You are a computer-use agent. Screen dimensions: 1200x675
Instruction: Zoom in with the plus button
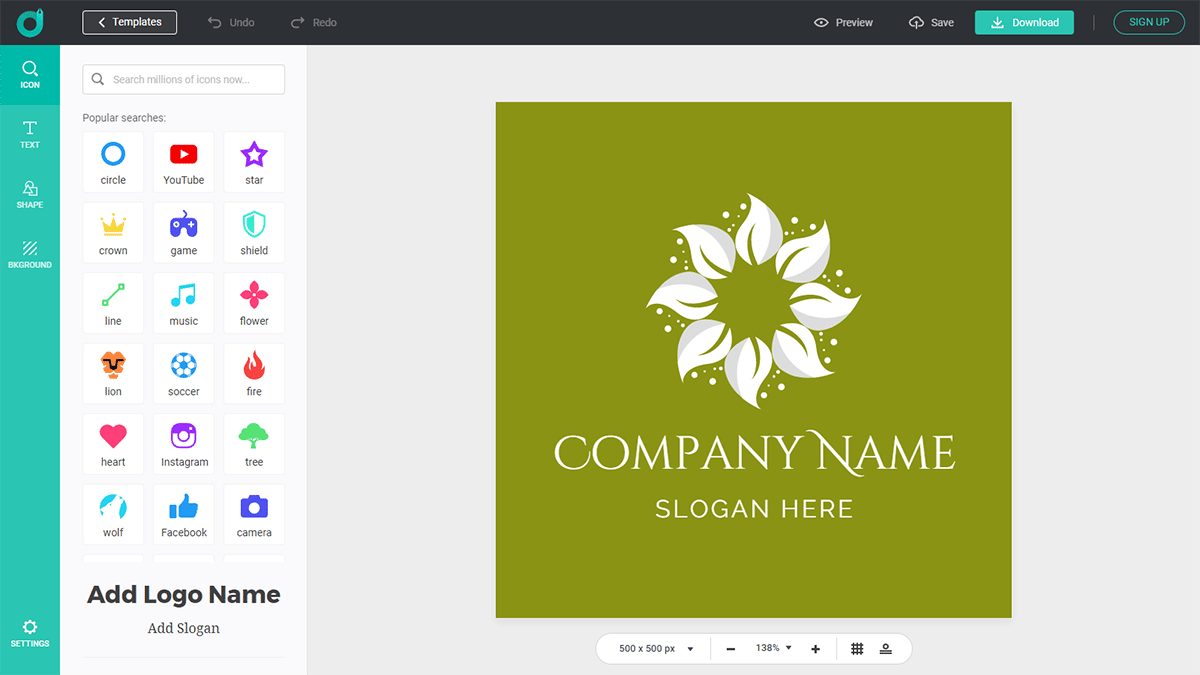click(x=815, y=648)
